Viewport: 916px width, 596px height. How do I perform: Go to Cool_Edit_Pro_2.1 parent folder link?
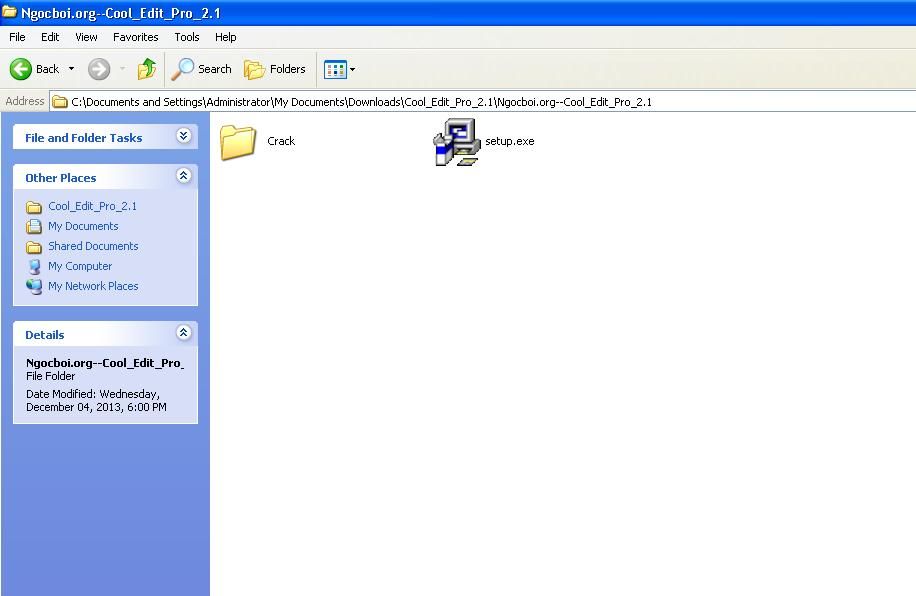tap(92, 206)
